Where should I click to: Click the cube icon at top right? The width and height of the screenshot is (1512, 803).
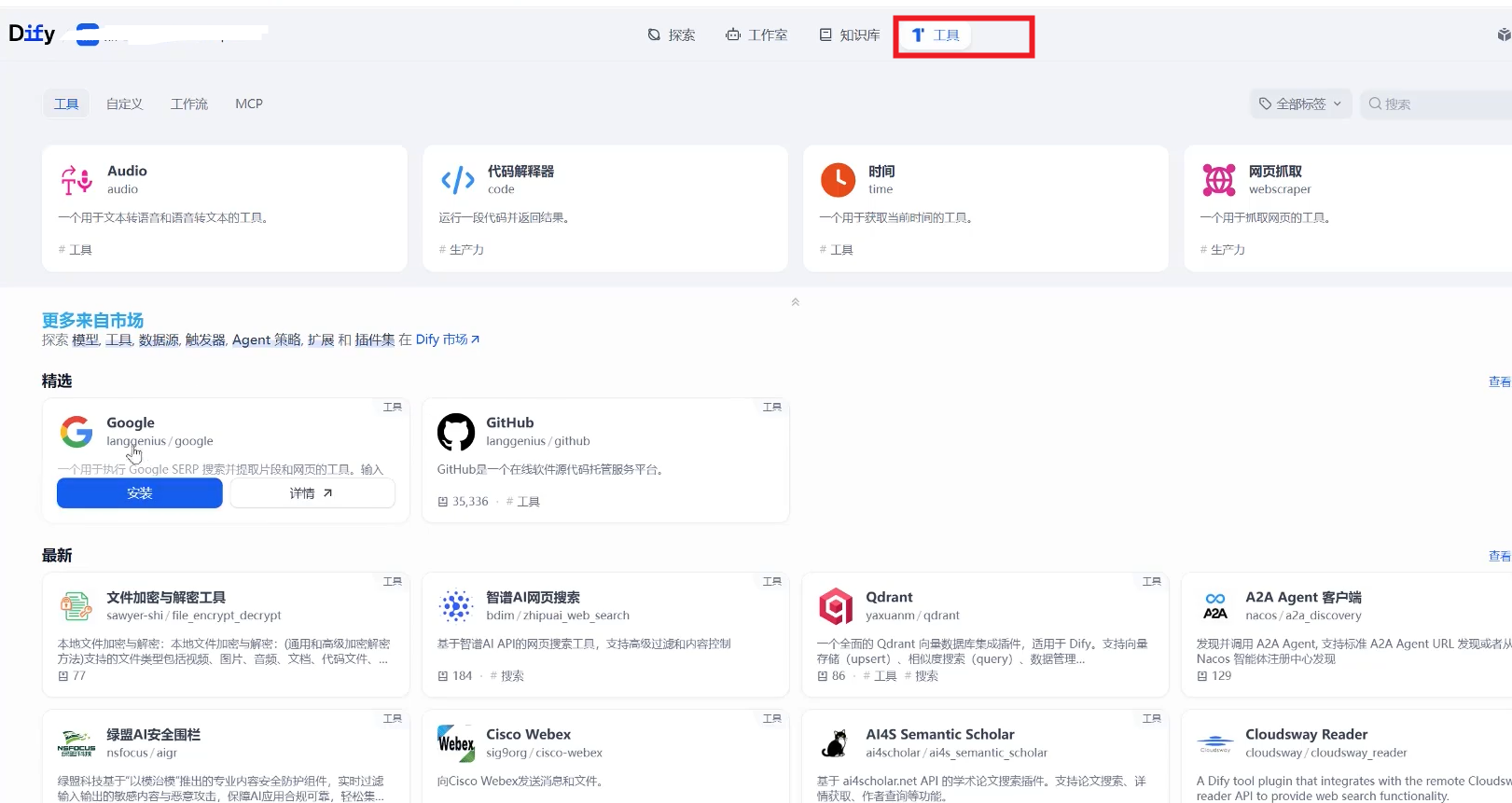(1504, 35)
